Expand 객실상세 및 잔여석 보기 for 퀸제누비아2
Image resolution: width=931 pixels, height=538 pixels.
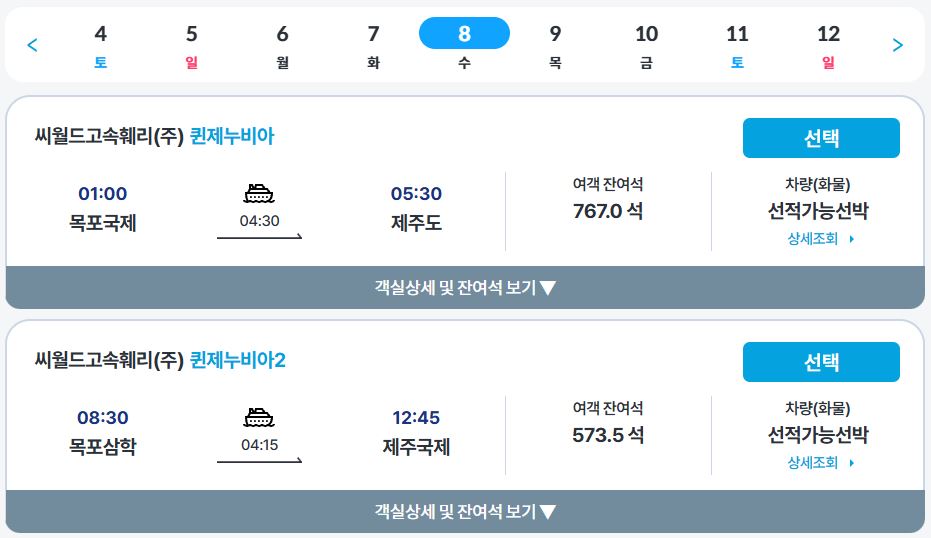pyautogui.click(x=465, y=512)
